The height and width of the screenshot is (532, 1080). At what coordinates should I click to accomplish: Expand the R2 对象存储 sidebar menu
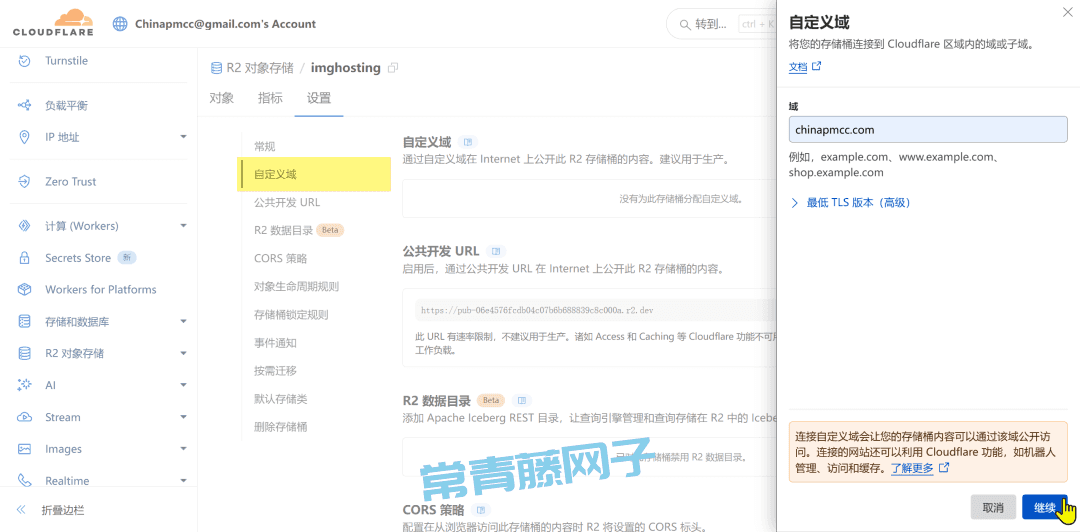pyautogui.click(x=183, y=354)
